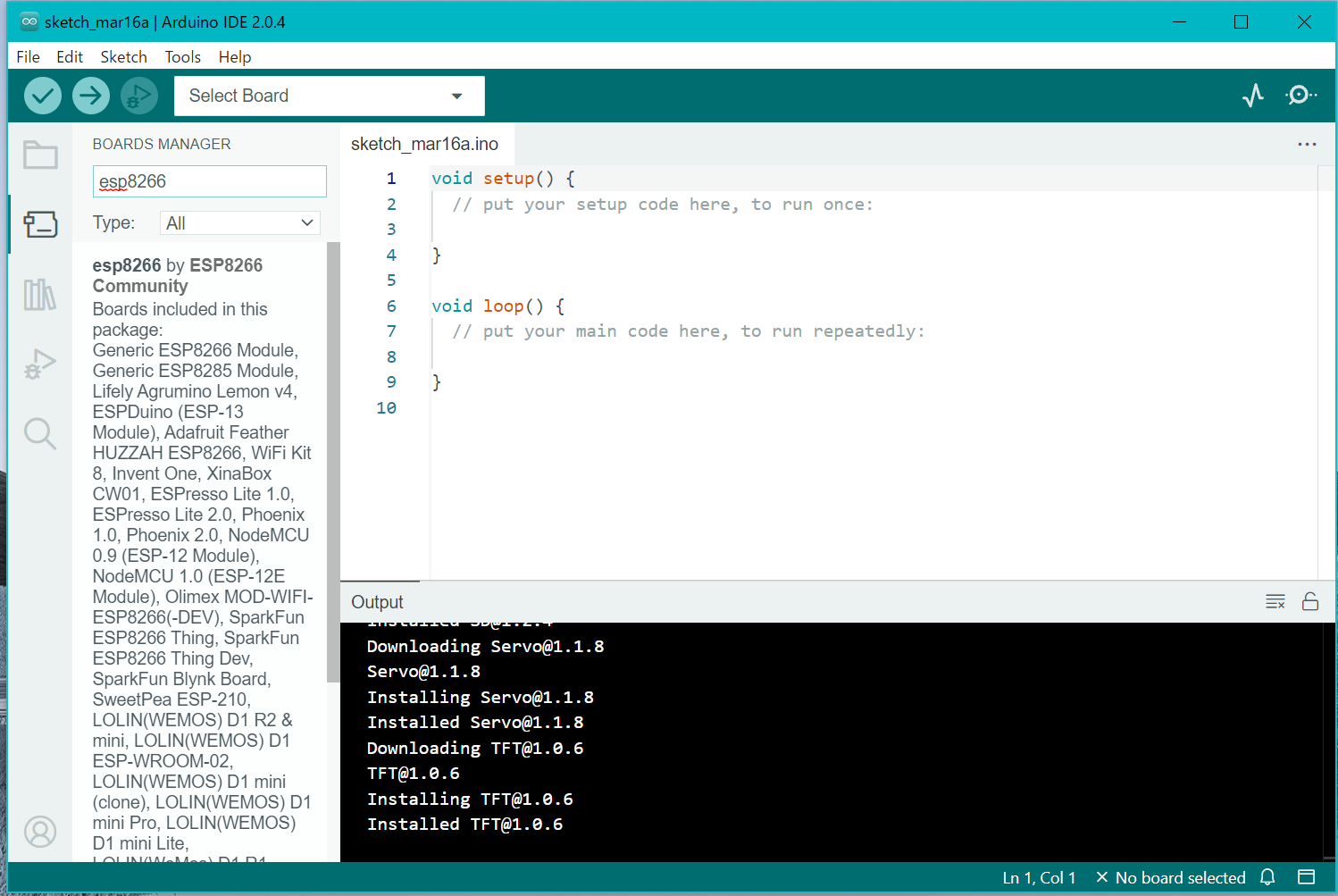Open the sketch tab overflow menu
Image resolution: width=1338 pixels, height=896 pixels.
(x=1307, y=144)
